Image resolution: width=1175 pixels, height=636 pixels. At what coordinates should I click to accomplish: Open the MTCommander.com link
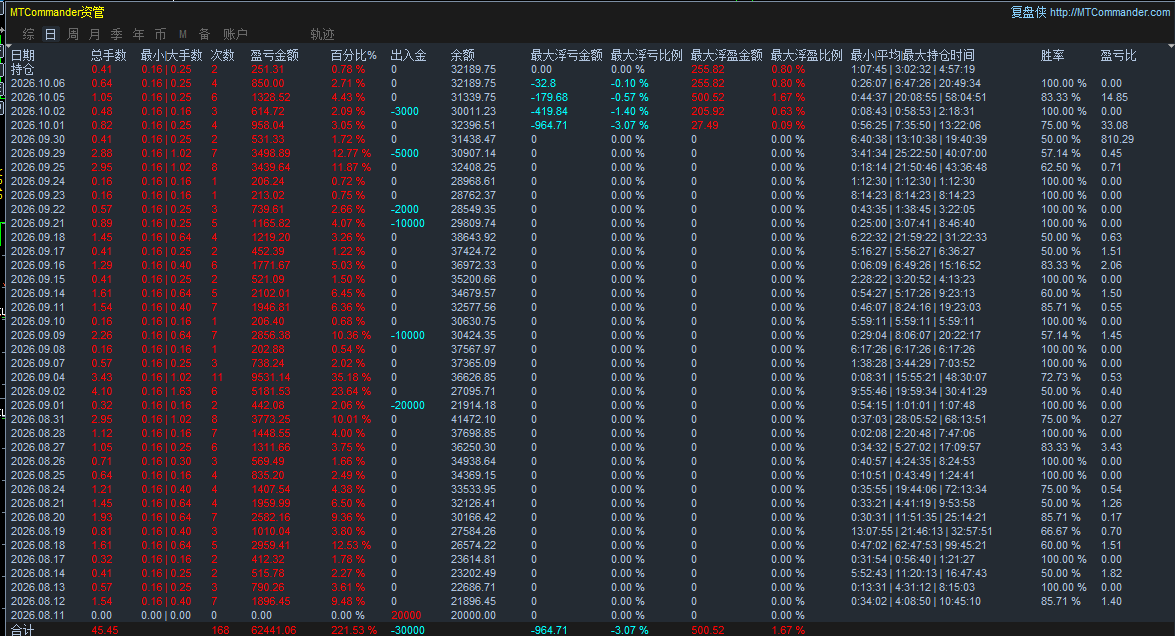1110,12
